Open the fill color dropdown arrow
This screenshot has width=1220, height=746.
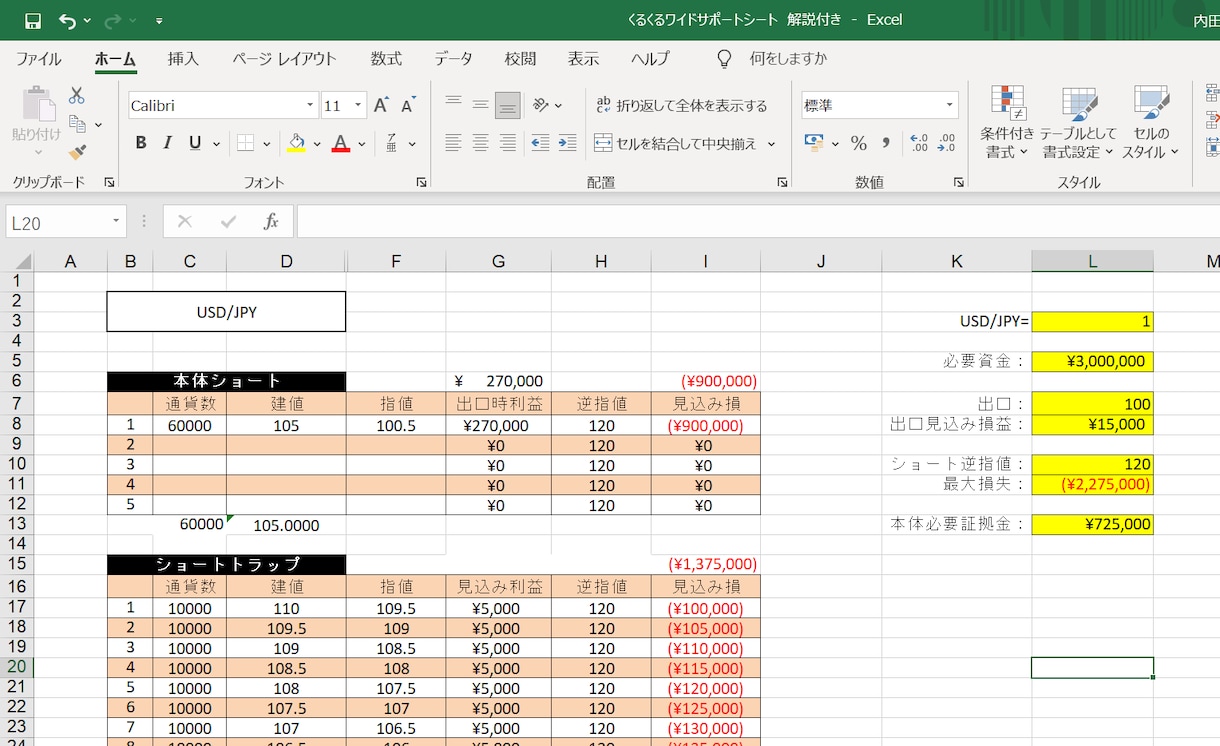click(x=317, y=144)
